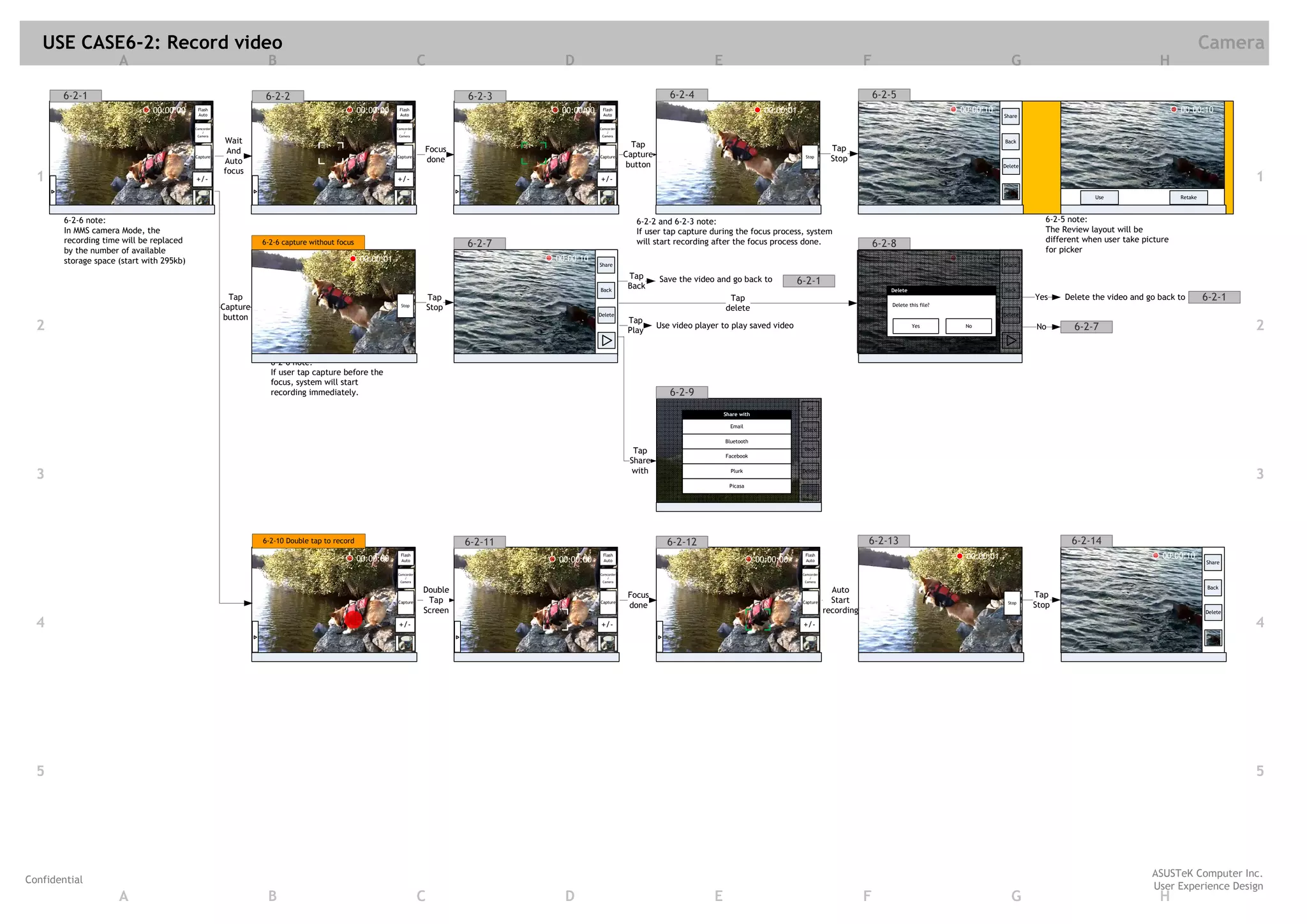Viewport: 1307px width, 924px height.
Task: Click the orange 6-2-6 capture without focus label
Action: coord(308,242)
